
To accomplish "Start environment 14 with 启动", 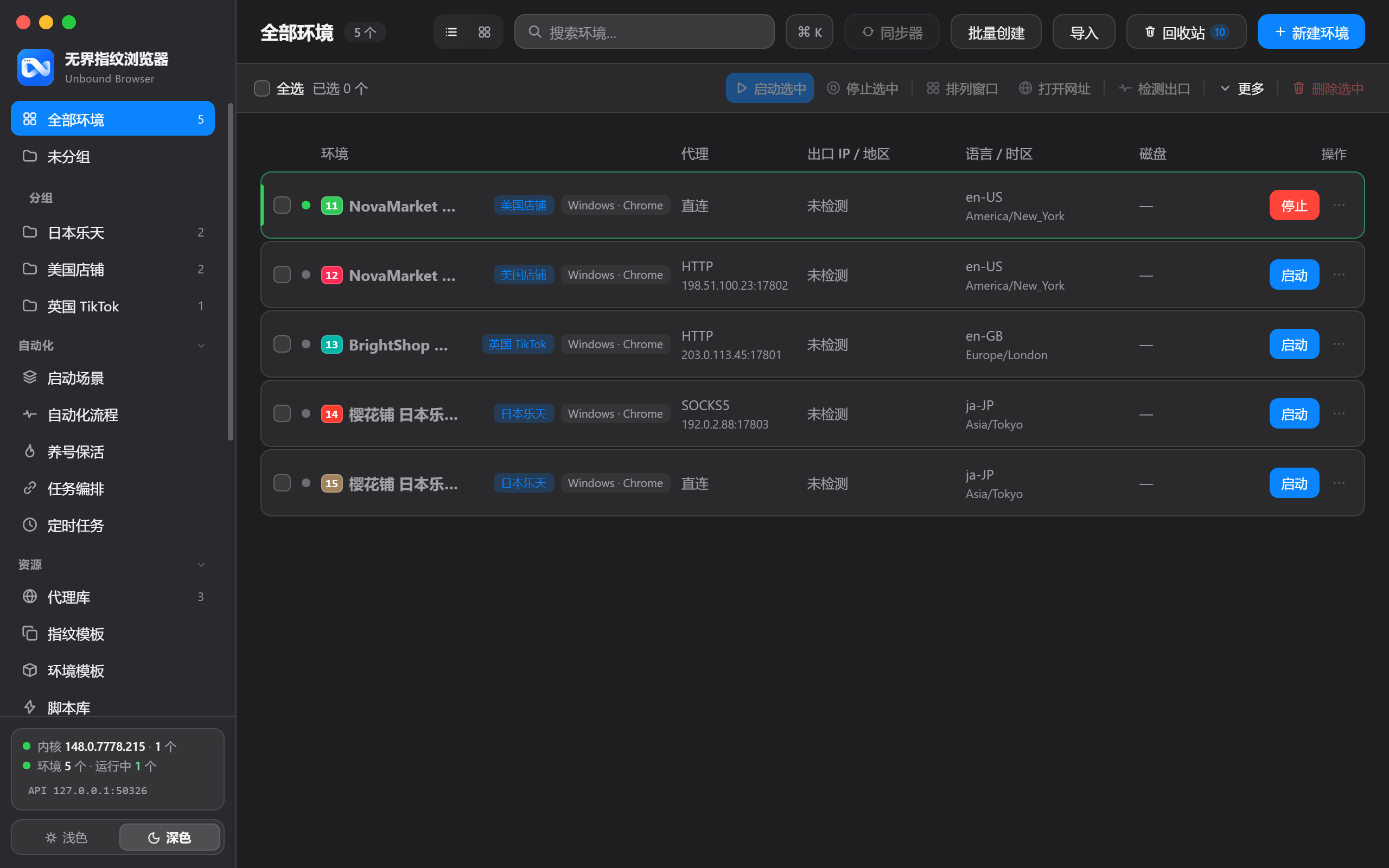I will [x=1294, y=413].
